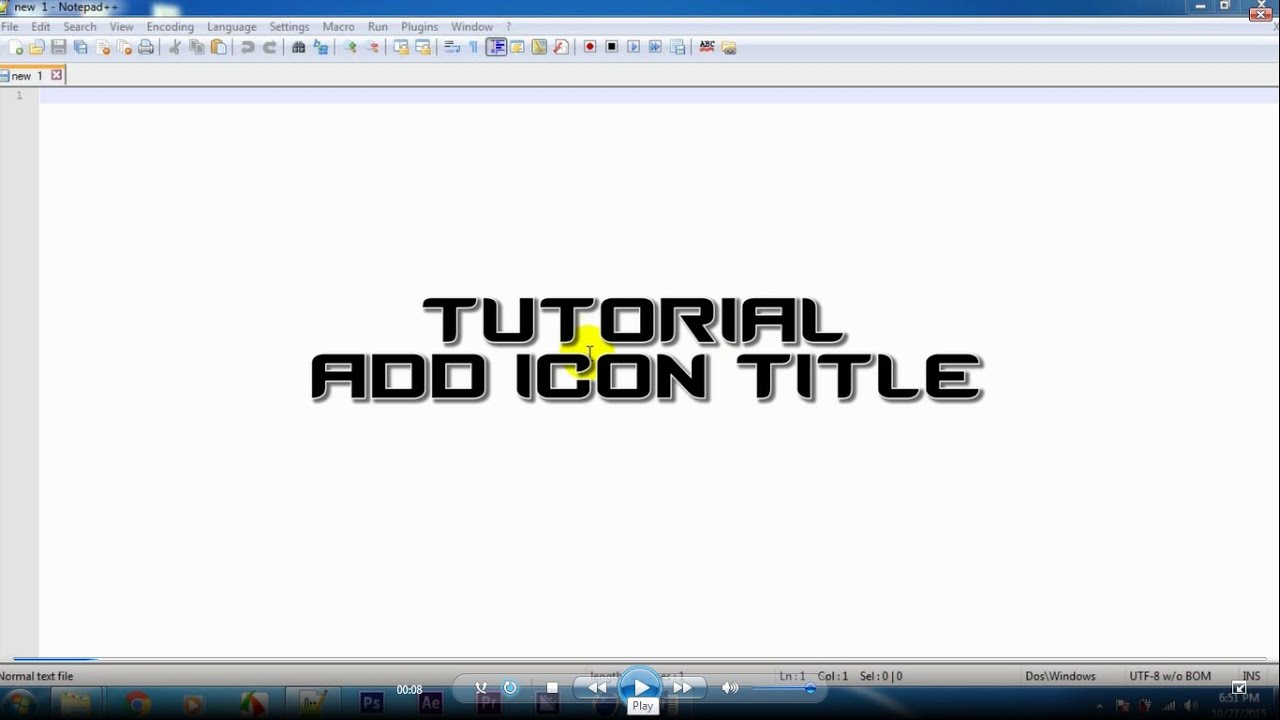Image resolution: width=1280 pixels, height=720 pixels.
Task: Click the Cut scissors icon
Action: pyautogui.click(x=175, y=47)
